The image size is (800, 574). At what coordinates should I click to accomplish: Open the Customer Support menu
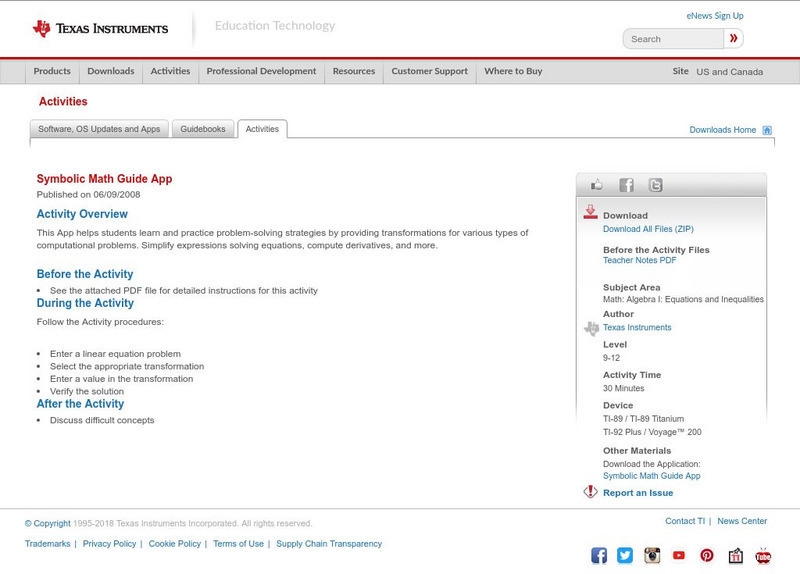tap(430, 71)
